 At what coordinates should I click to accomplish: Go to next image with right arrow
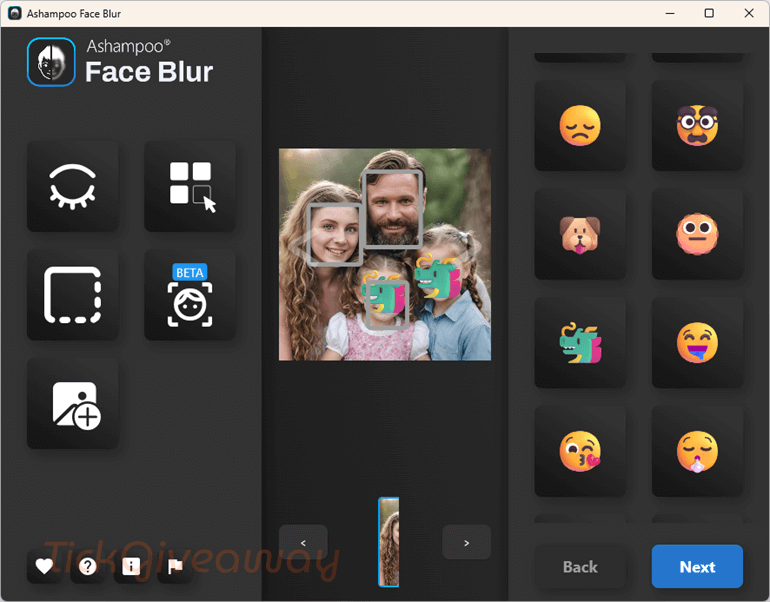pyautogui.click(x=467, y=542)
